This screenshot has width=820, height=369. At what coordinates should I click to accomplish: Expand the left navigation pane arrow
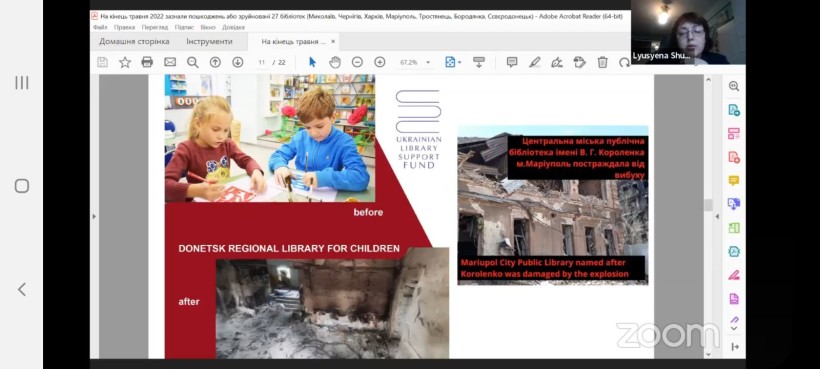tap(94, 216)
